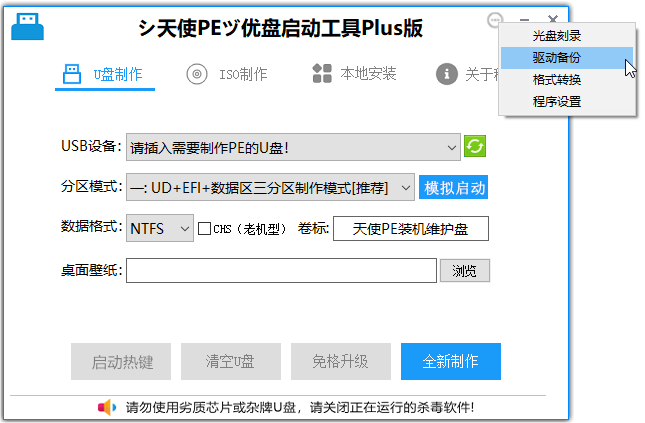Click the 免格升级 button
Image resolution: width=645 pixels, height=423 pixels.
tap(341, 361)
